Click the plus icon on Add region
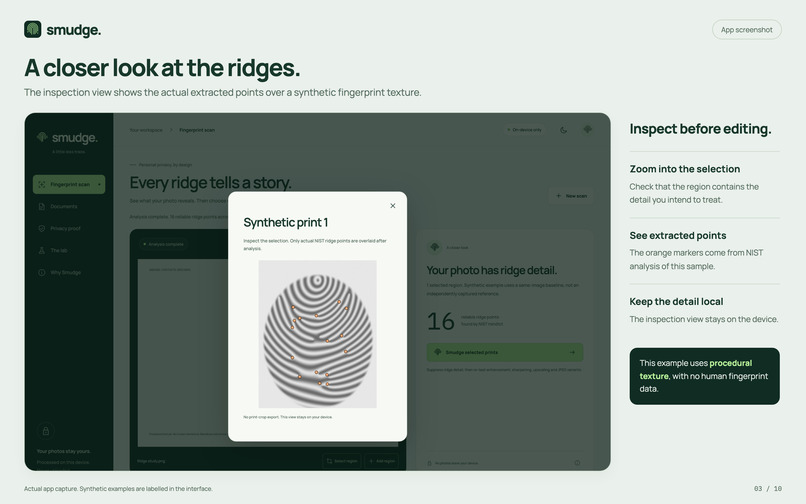This screenshot has width=806, height=504. [371, 461]
